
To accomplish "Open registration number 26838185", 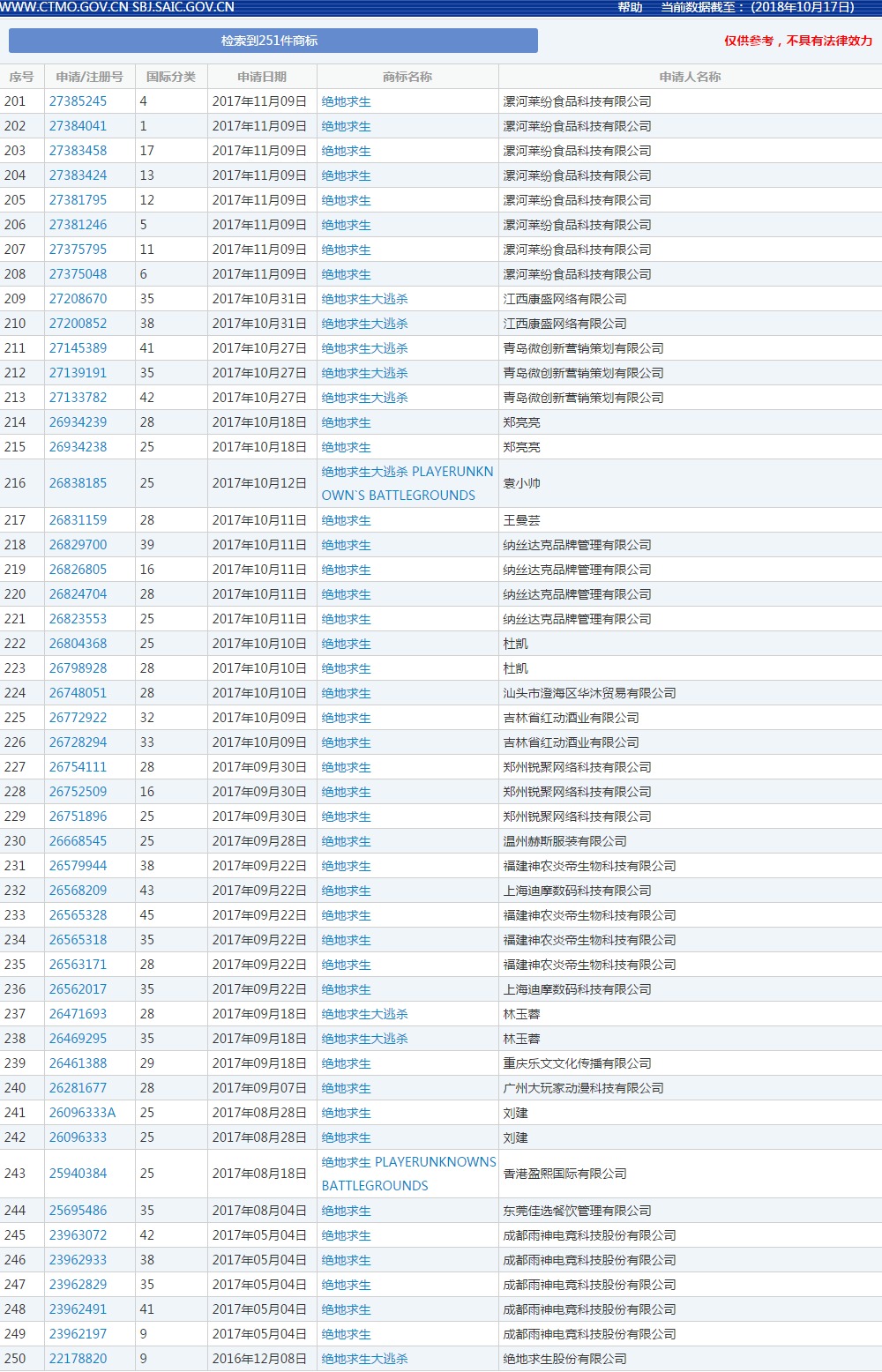I will click(x=78, y=483).
